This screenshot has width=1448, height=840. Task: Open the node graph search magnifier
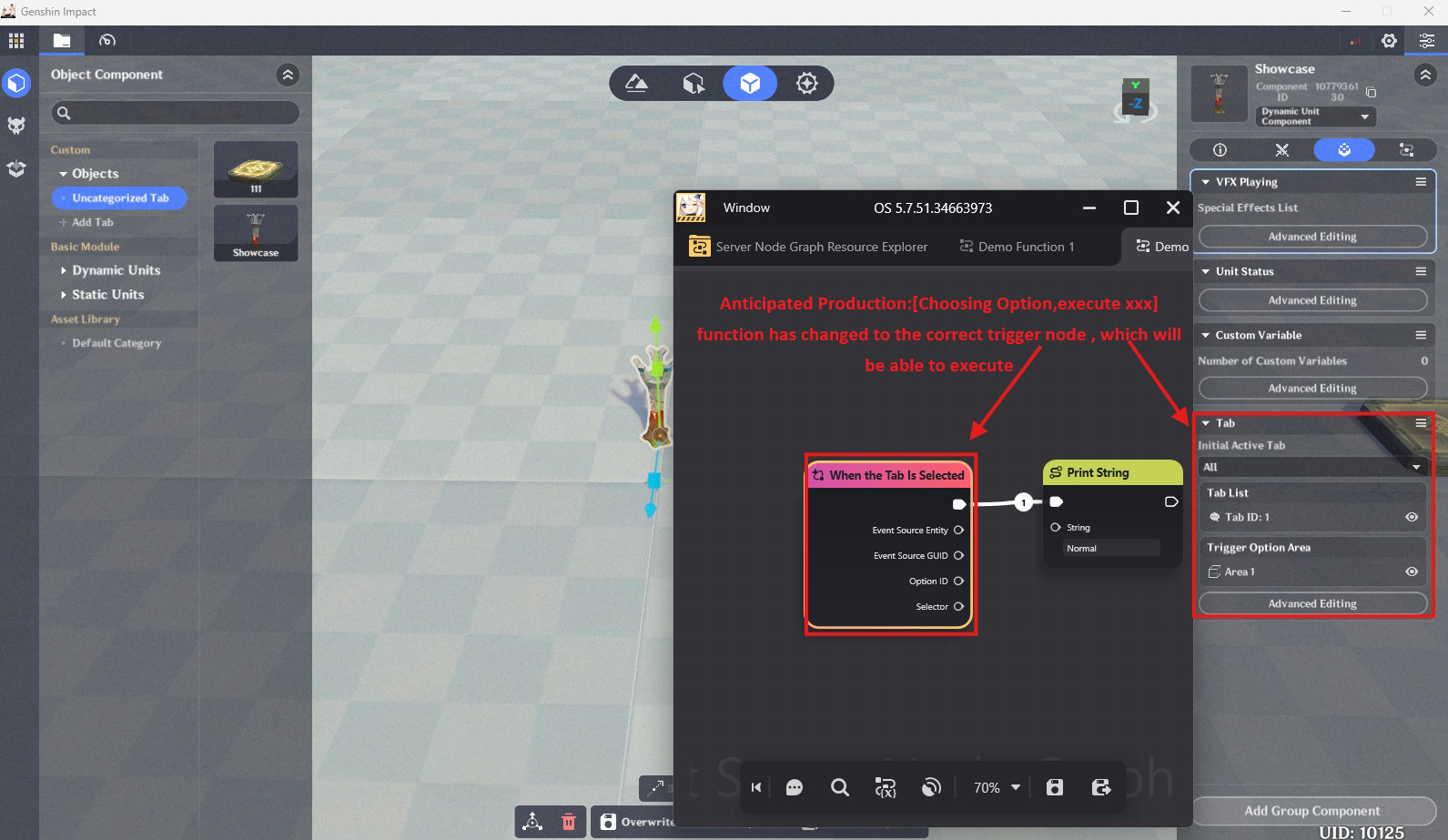coord(840,787)
